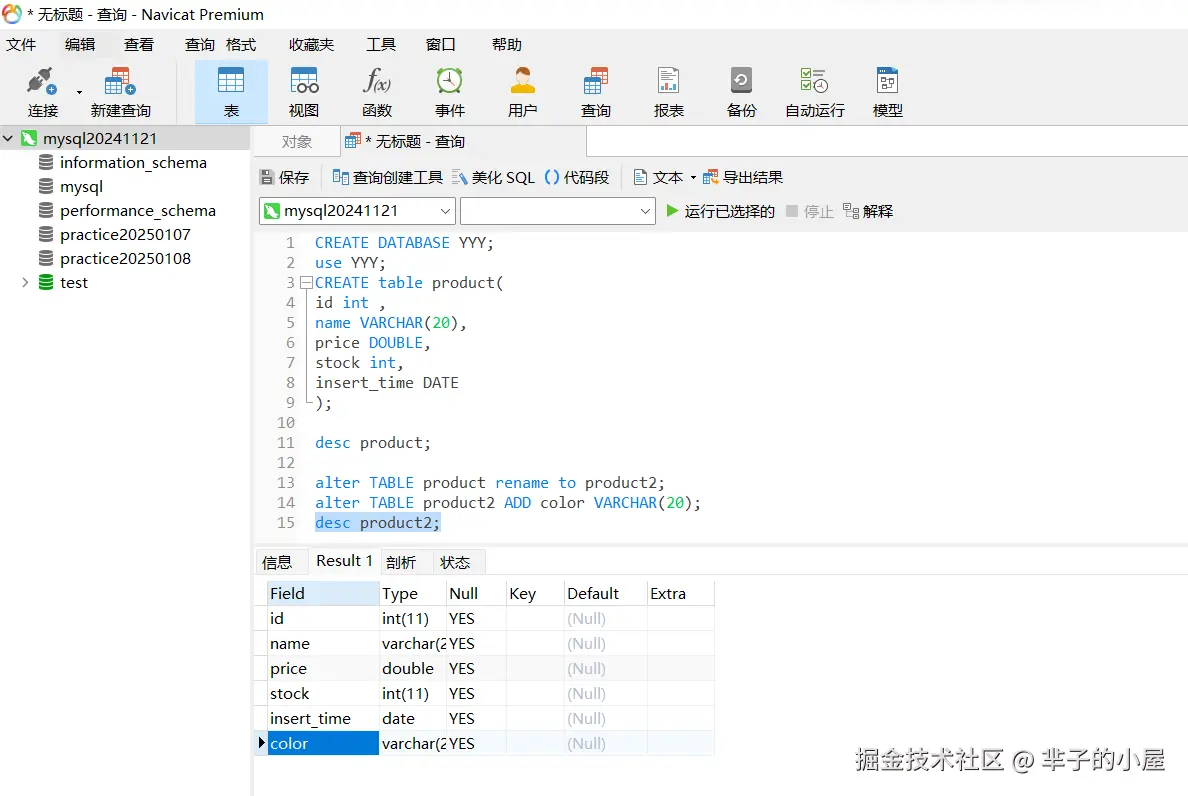Open the 查询创建工具 query builder

pos(388,177)
